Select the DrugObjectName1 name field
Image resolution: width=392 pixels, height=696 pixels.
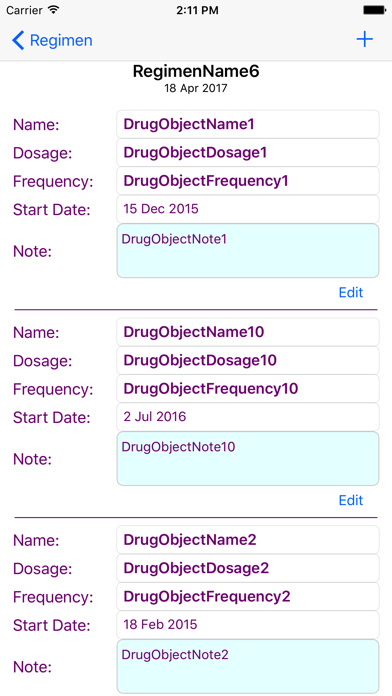click(x=248, y=124)
